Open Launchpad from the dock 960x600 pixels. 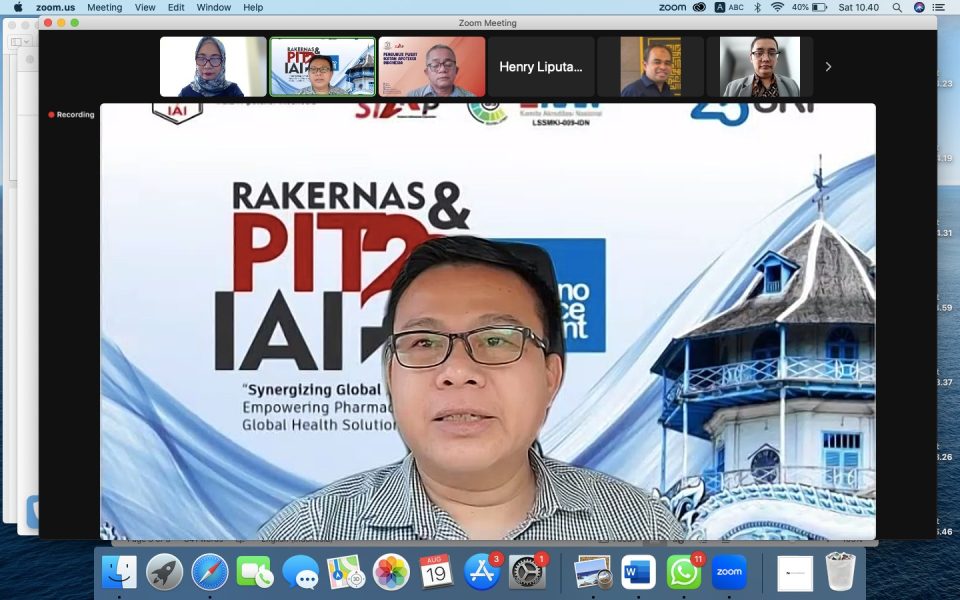pos(164,572)
